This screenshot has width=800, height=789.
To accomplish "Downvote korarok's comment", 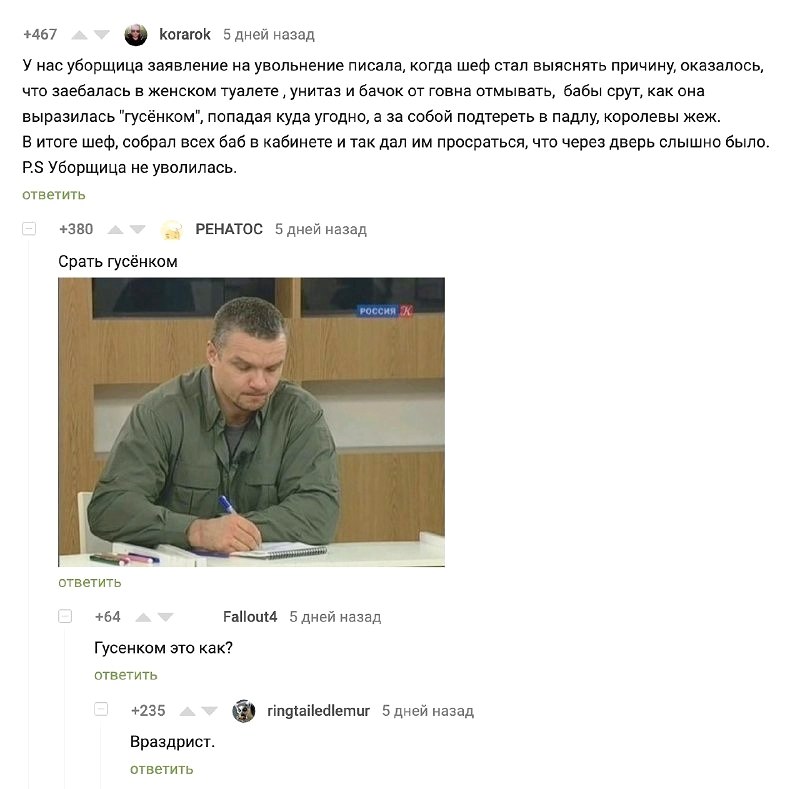I will click(102, 35).
